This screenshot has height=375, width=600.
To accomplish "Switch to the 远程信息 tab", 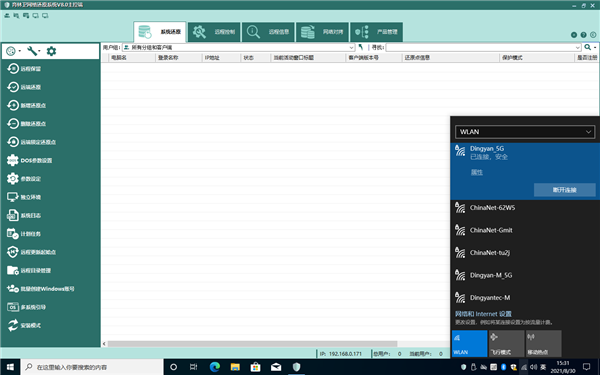I will pos(268,32).
